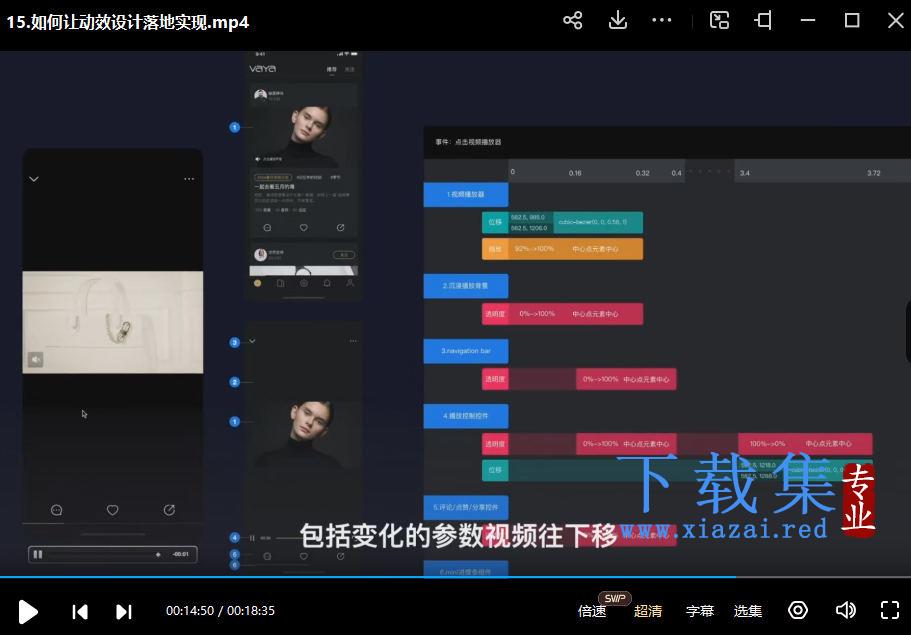Enter fullscreen mode

[x=890, y=611]
